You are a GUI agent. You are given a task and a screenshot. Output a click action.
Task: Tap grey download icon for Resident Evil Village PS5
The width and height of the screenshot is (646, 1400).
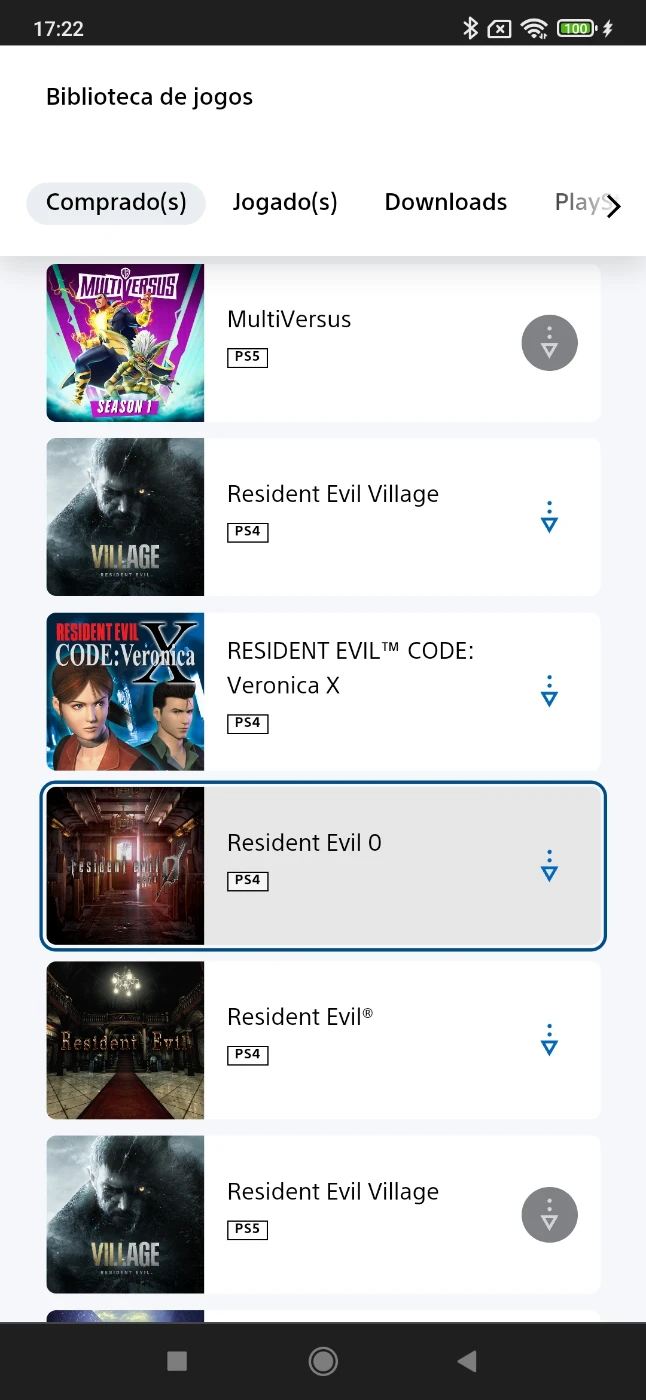pos(549,1215)
